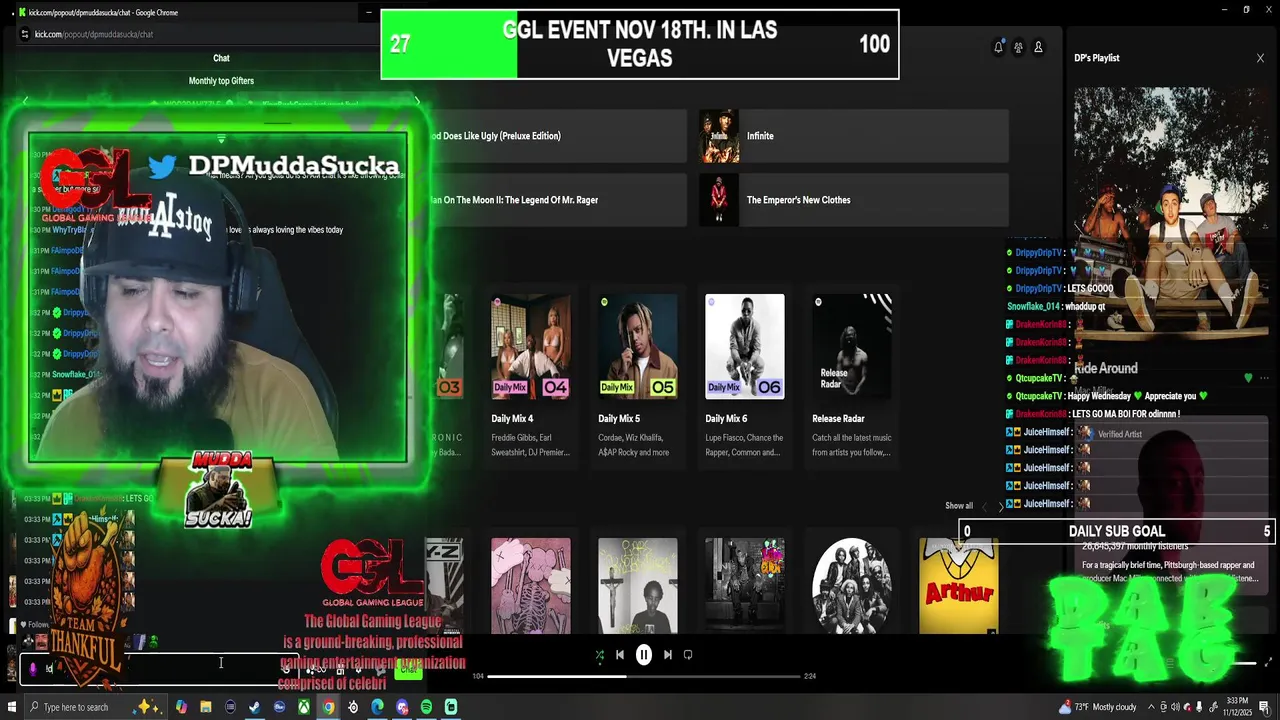This screenshot has width=1280, height=720.
Task: Click Show all link
Action: click(x=959, y=506)
